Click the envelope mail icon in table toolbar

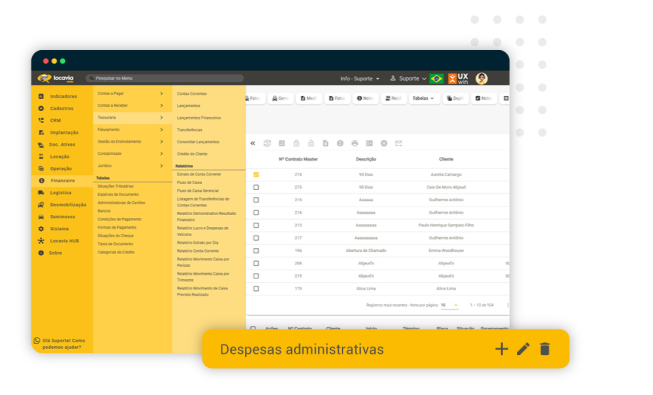tap(399, 143)
